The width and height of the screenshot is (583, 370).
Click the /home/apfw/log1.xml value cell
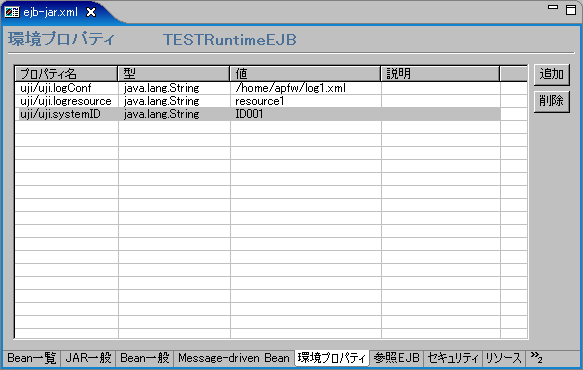coord(306,88)
